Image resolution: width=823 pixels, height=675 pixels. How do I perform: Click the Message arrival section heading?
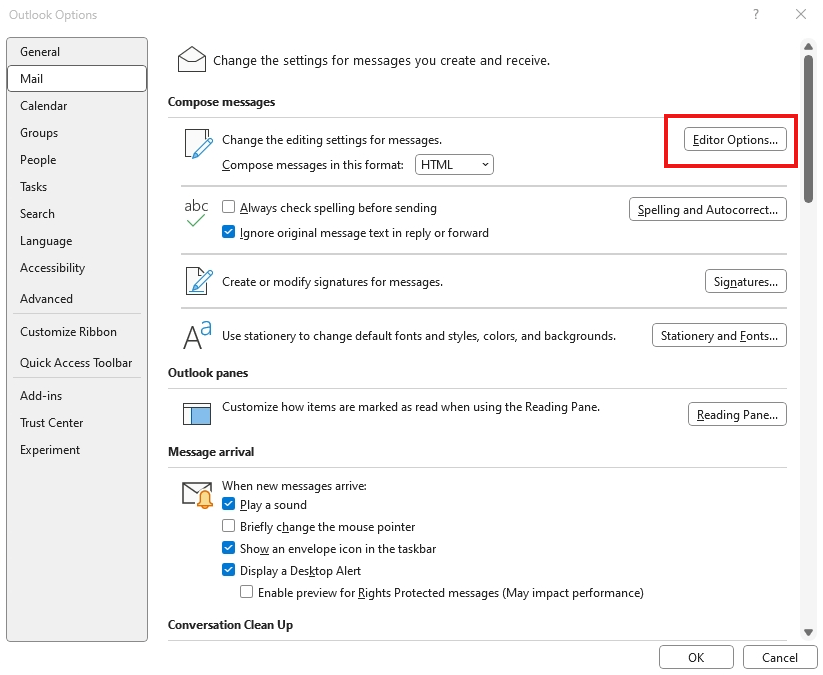click(211, 451)
